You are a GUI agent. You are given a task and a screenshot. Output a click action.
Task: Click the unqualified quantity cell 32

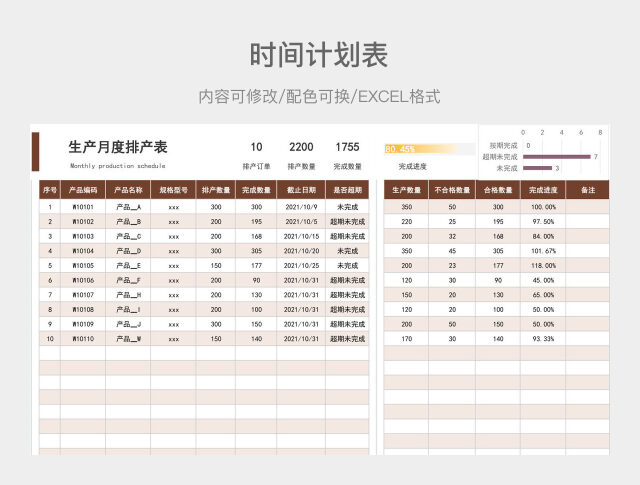[452, 236]
